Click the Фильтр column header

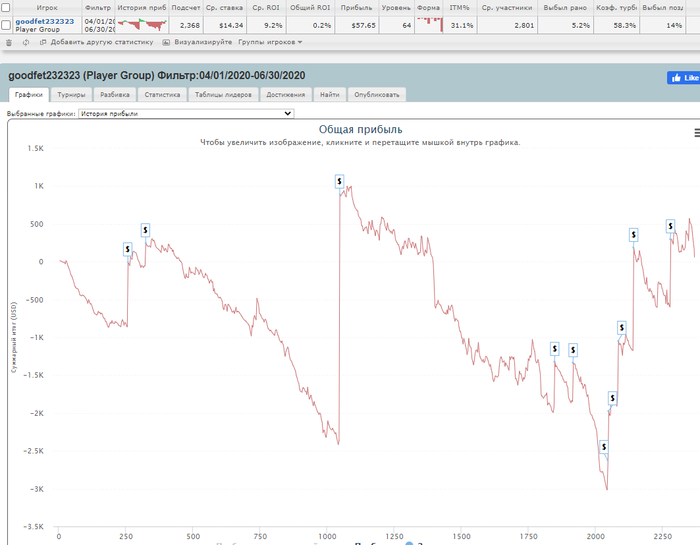click(x=98, y=8)
